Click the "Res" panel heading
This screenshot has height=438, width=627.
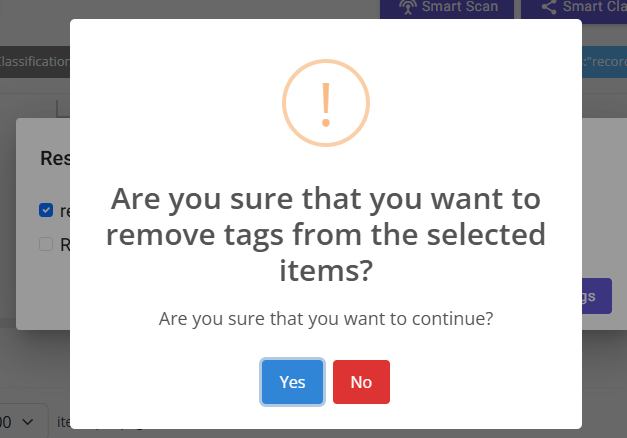click(55, 158)
